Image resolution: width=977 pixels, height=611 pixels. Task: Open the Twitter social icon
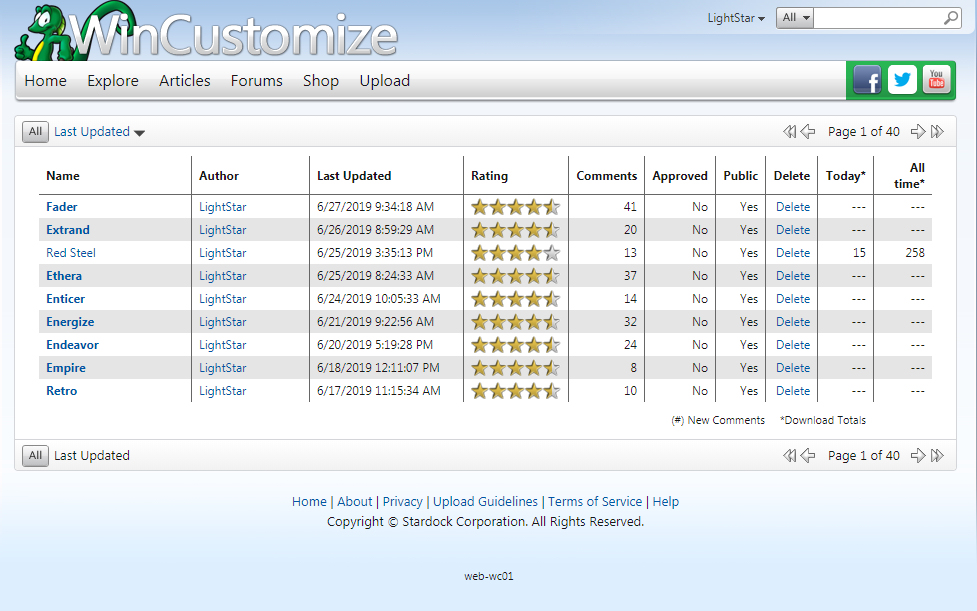point(902,80)
